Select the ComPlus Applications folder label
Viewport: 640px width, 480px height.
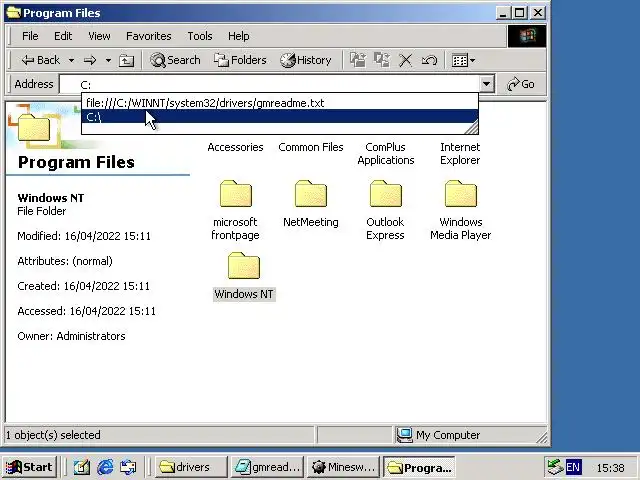click(x=386, y=154)
